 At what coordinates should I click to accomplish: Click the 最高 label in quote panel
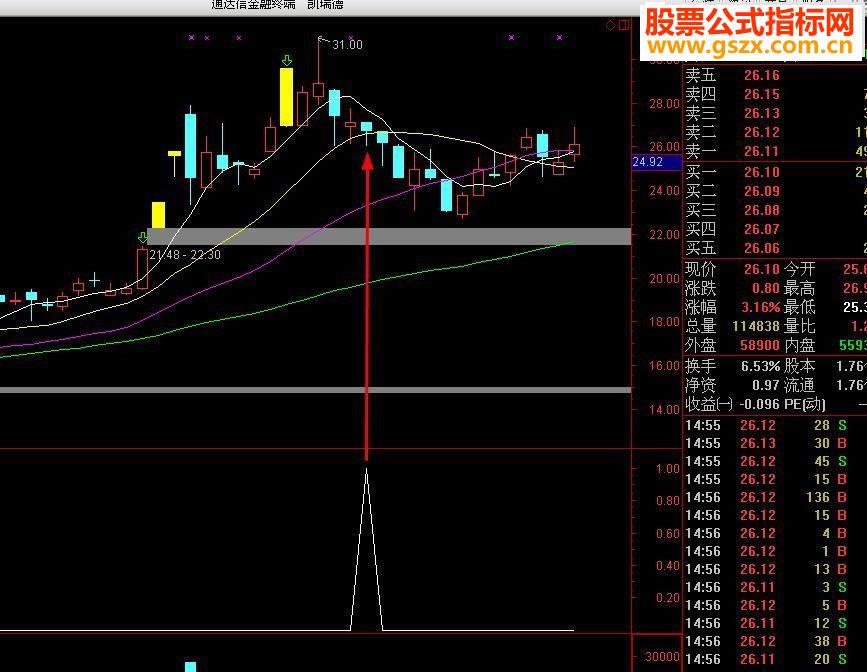click(x=800, y=288)
